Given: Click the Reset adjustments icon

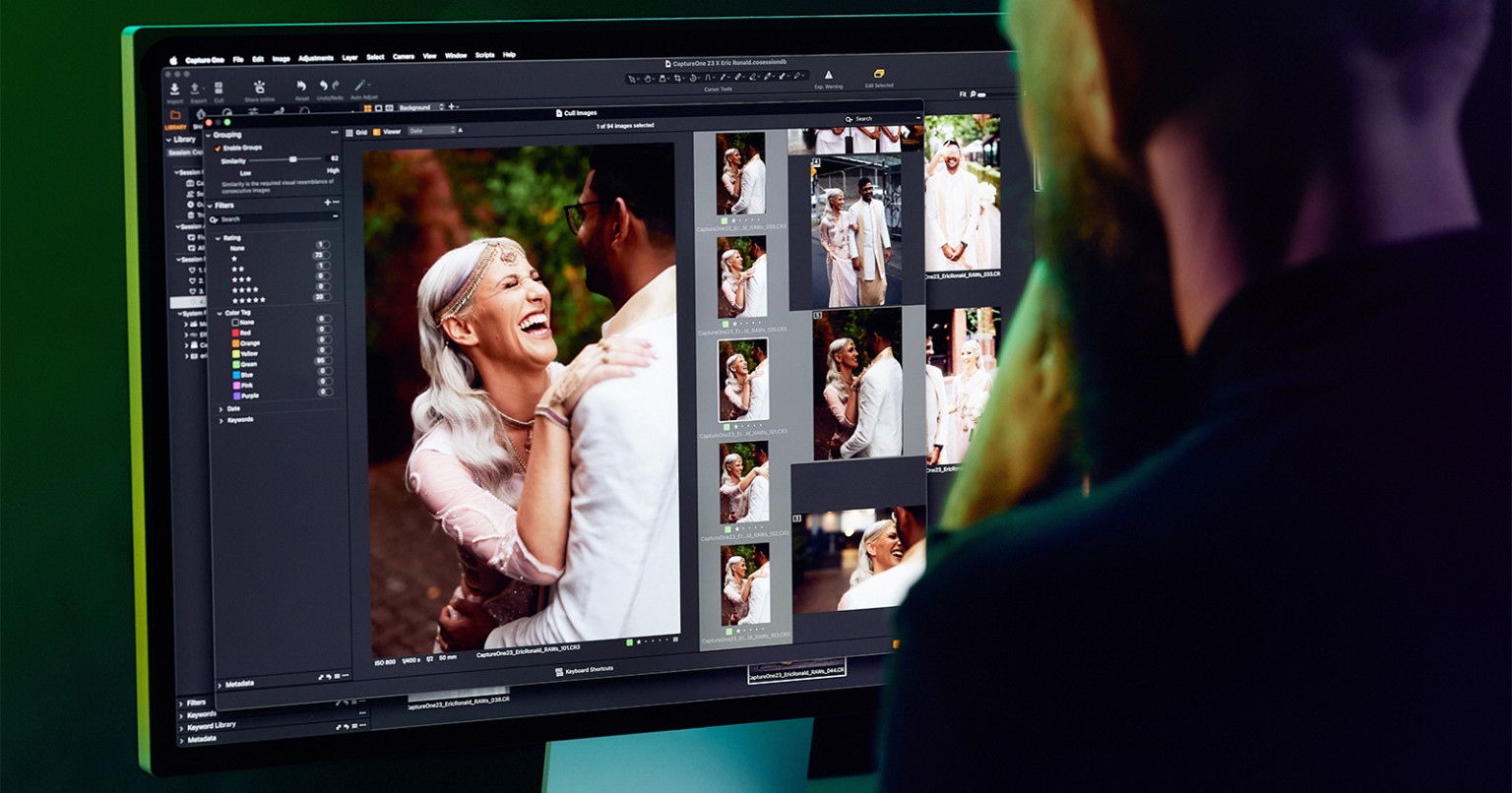Looking at the screenshot, I should (301, 87).
